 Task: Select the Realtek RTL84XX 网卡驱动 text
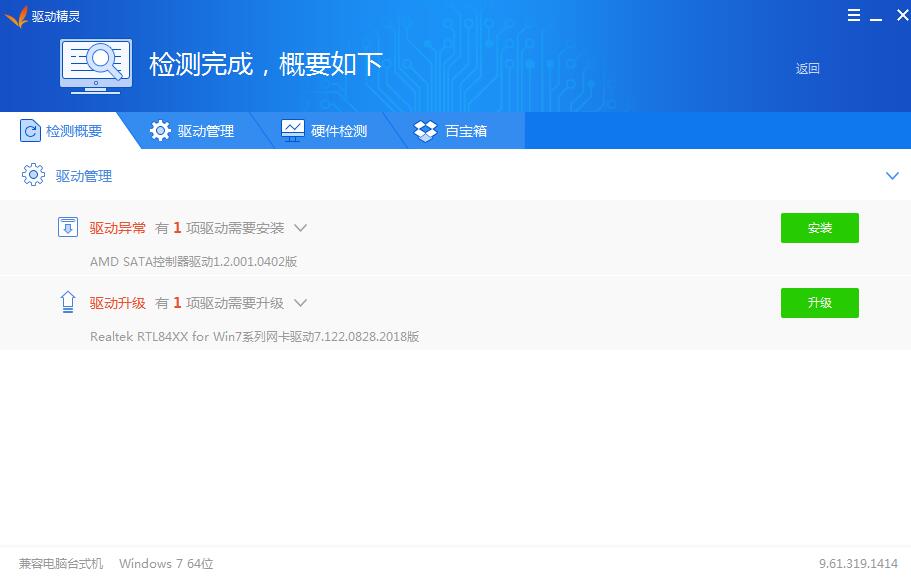coord(254,336)
